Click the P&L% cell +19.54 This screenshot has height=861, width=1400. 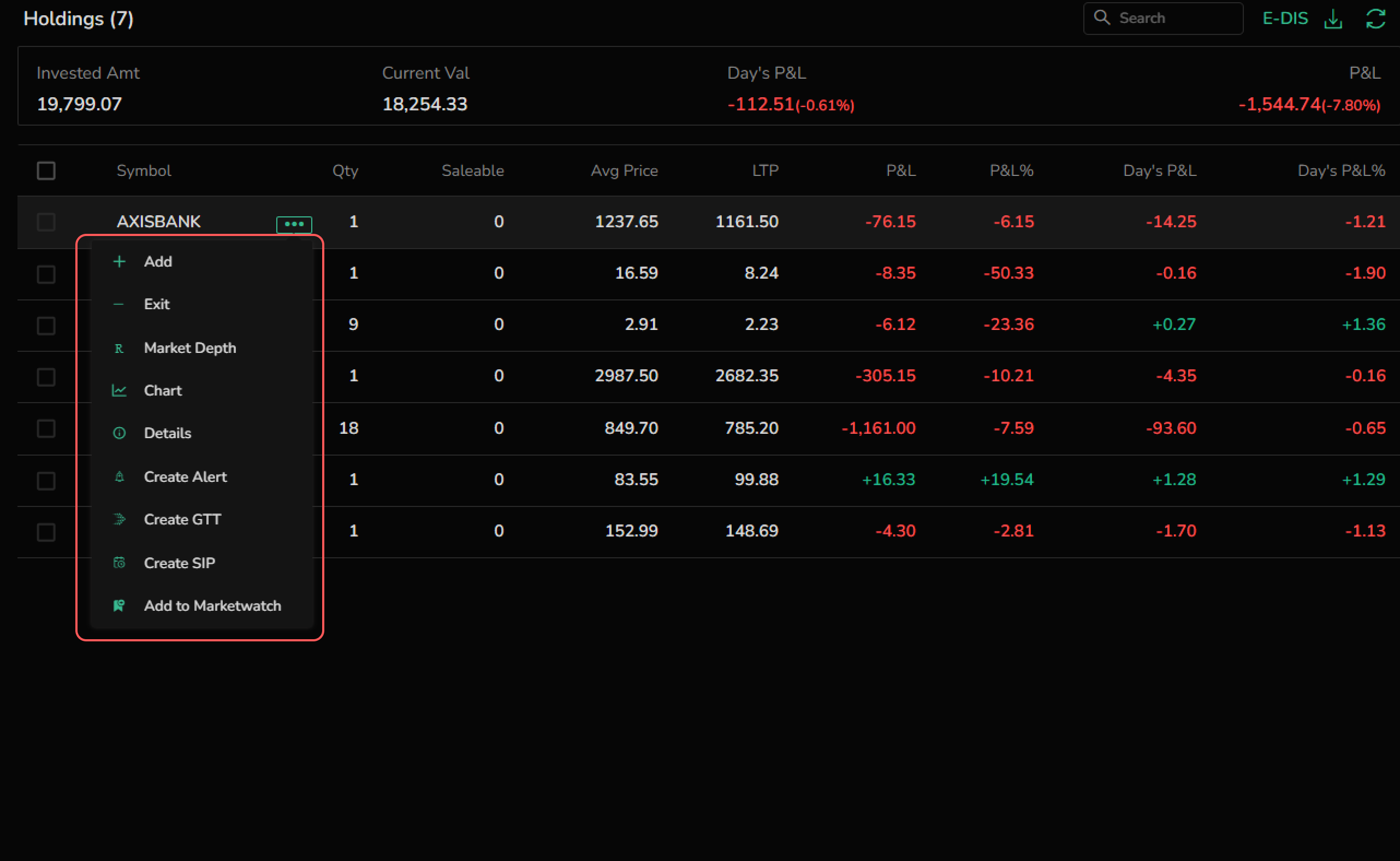pyautogui.click(x=1006, y=480)
